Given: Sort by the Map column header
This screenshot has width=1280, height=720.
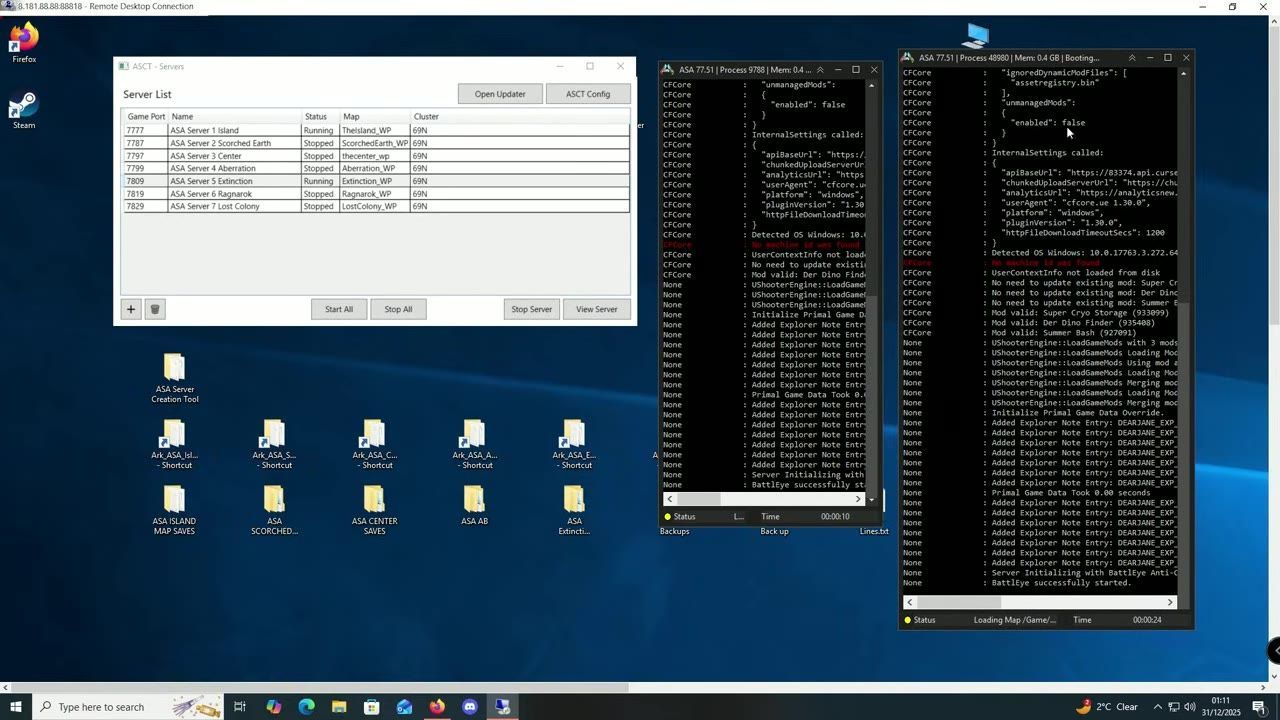Looking at the screenshot, I should (374, 117).
